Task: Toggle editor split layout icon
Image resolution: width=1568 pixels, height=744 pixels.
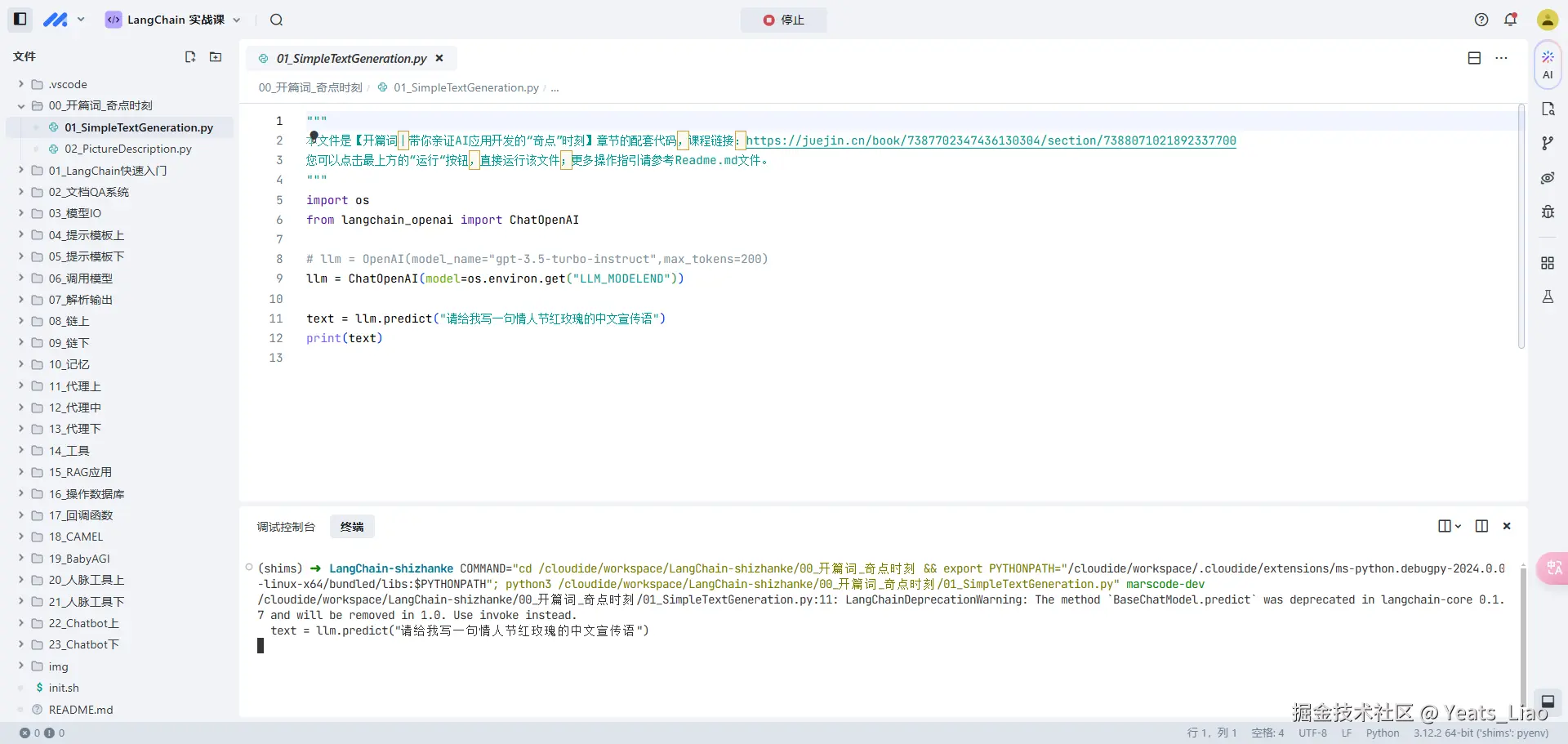Action: pyautogui.click(x=1474, y=58)
